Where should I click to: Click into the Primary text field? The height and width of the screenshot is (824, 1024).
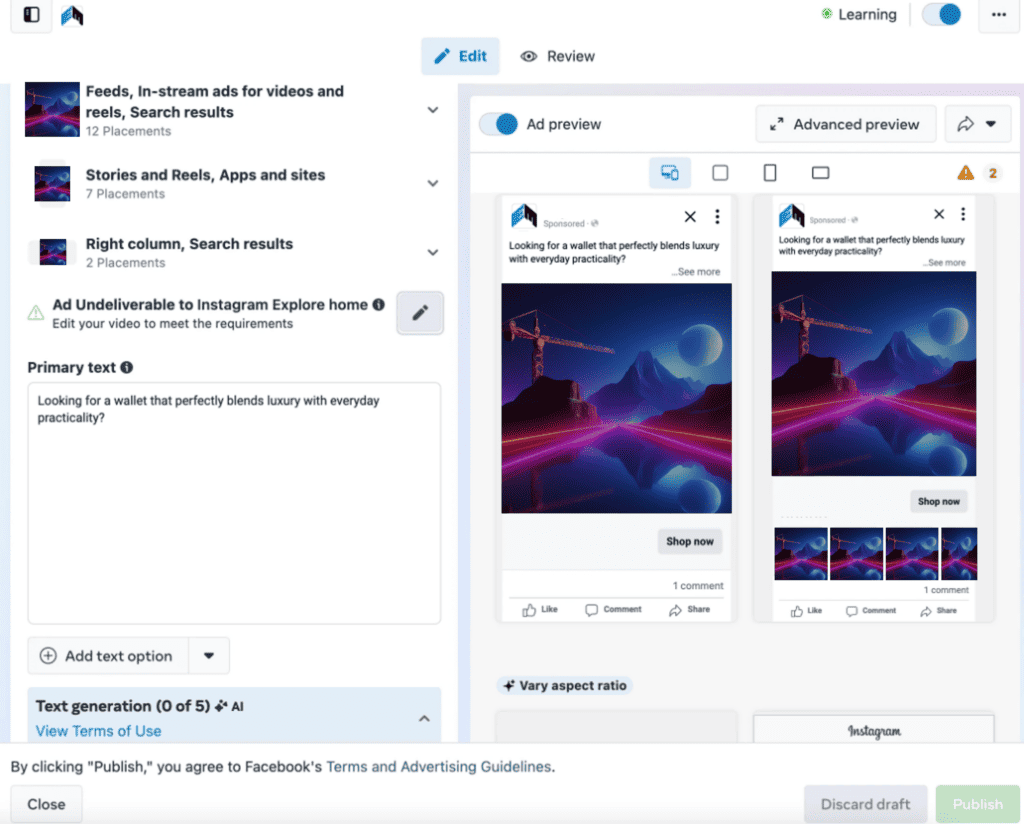point(234,503)
